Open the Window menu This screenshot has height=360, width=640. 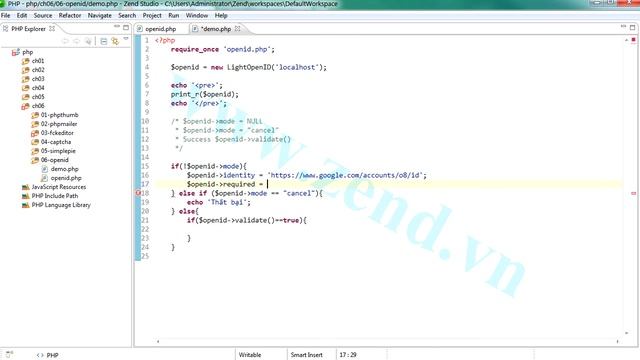tap(197, 16)
